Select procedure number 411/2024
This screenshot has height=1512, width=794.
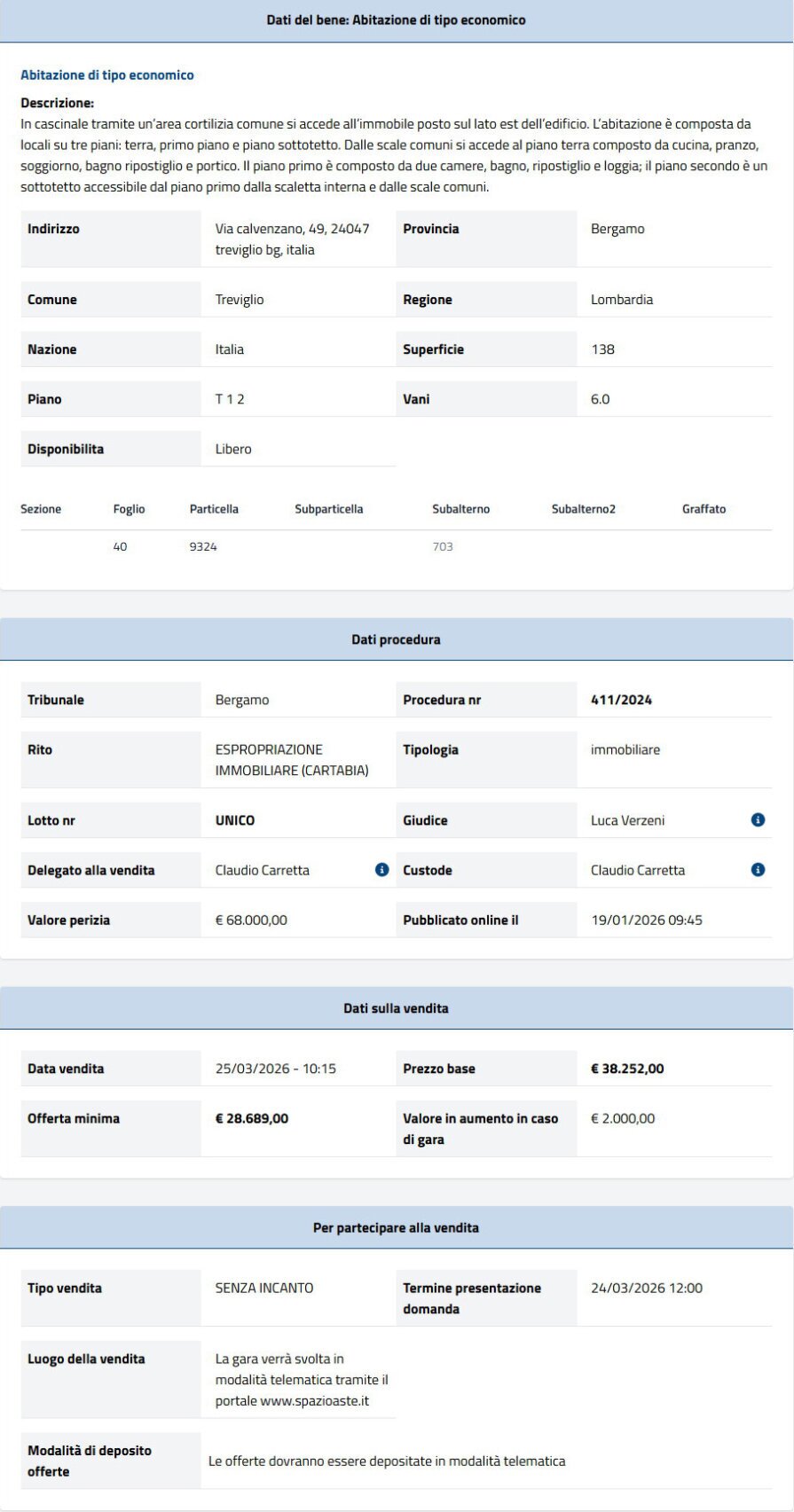pyautogui.click(x=621, y=700)
